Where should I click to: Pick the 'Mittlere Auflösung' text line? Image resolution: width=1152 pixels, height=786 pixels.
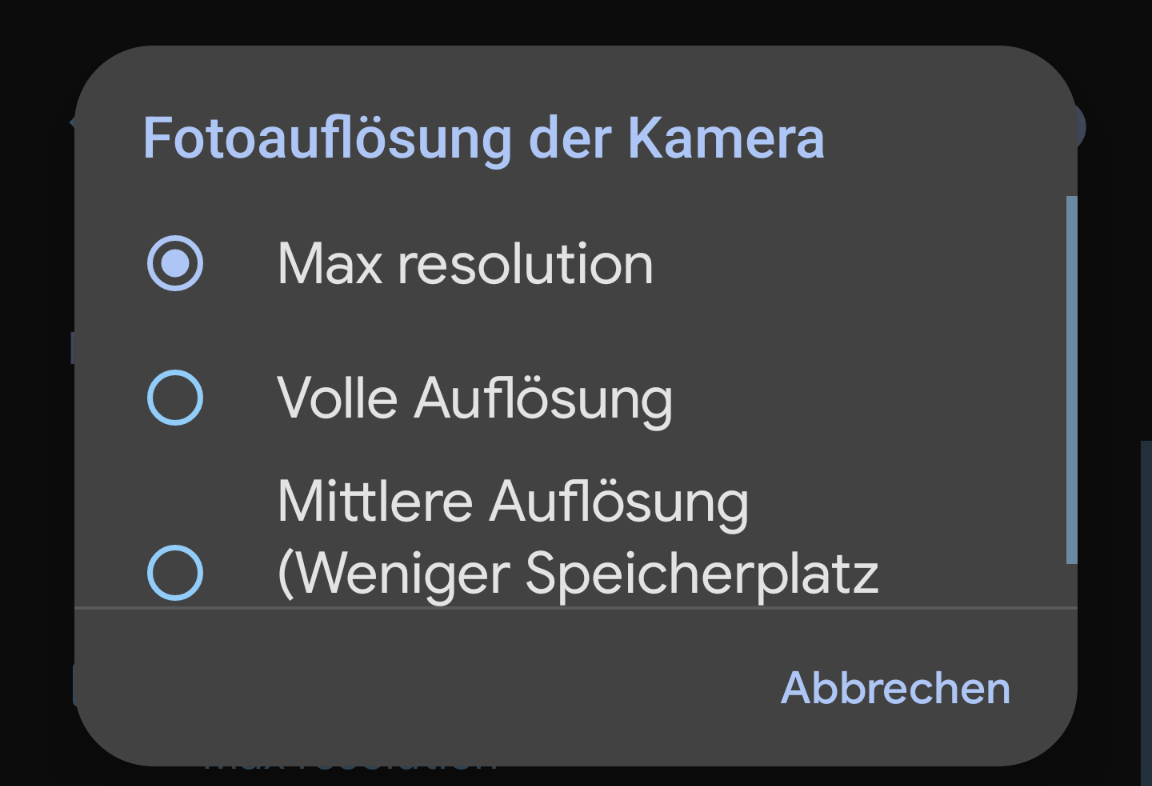click(x=512, y=502)
